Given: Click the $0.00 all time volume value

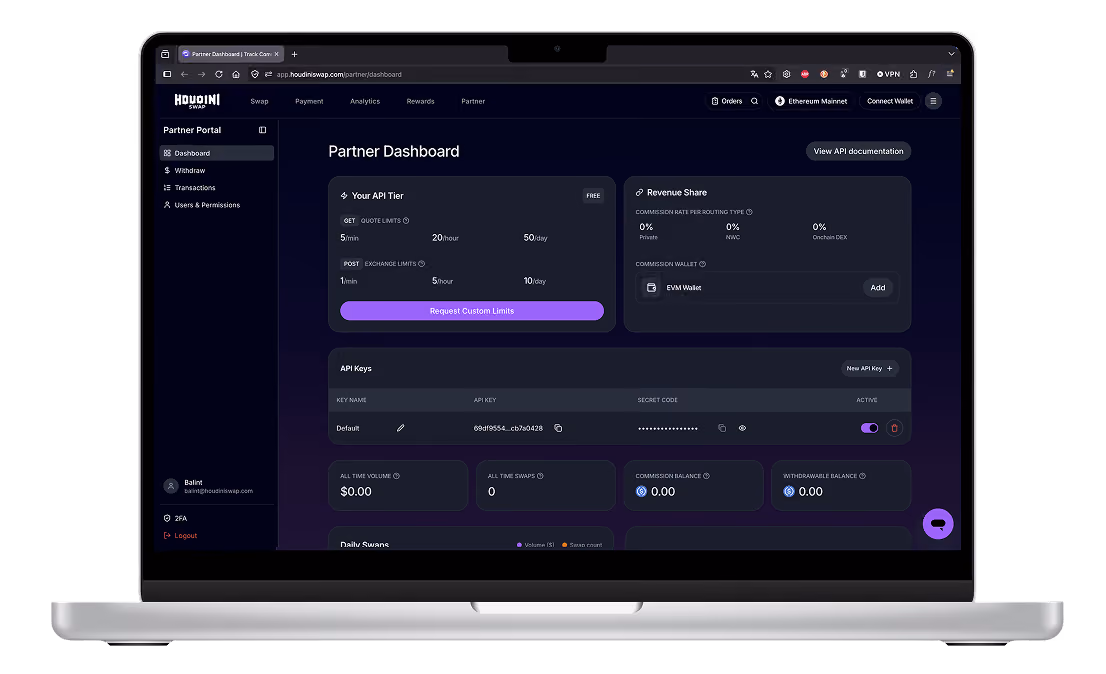Looking at the screenshot, I should pos(356,491).
